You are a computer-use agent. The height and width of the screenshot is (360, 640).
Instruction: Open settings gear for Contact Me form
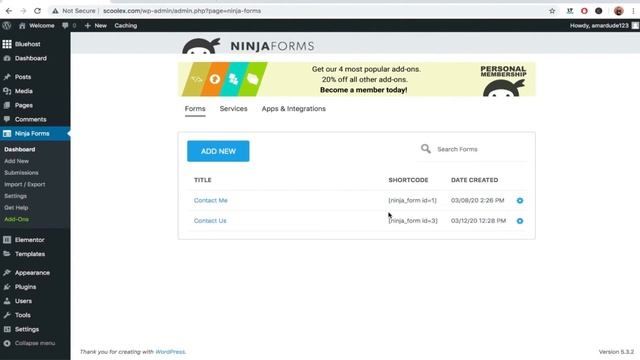click(520, 200)
